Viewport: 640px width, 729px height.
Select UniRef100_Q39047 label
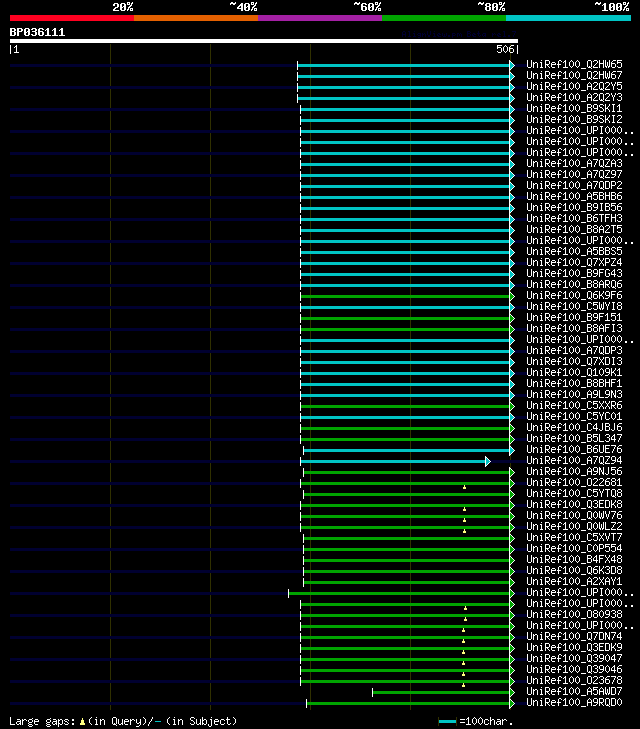(x=574, y=659)
